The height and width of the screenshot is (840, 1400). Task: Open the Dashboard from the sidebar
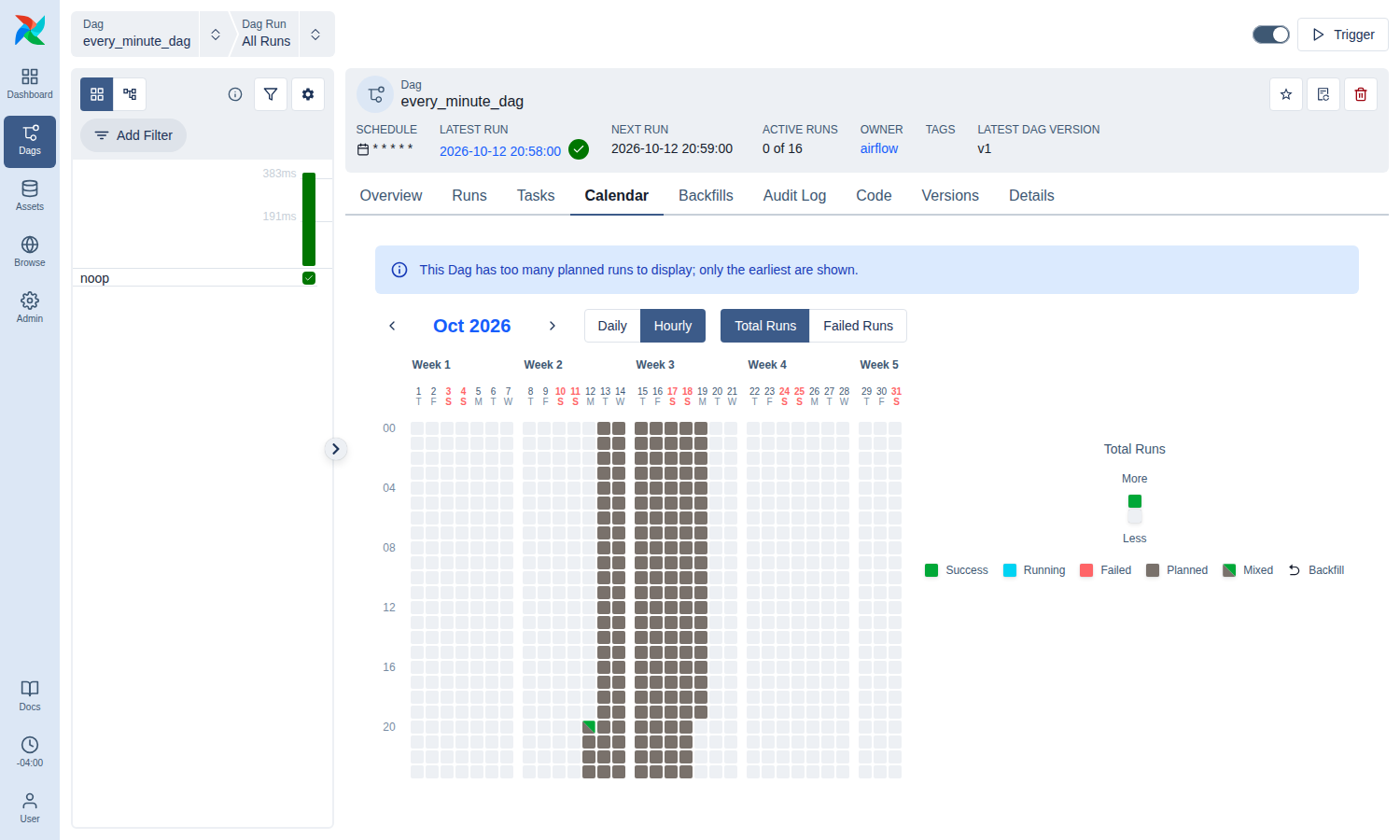[x=30, y=84]
